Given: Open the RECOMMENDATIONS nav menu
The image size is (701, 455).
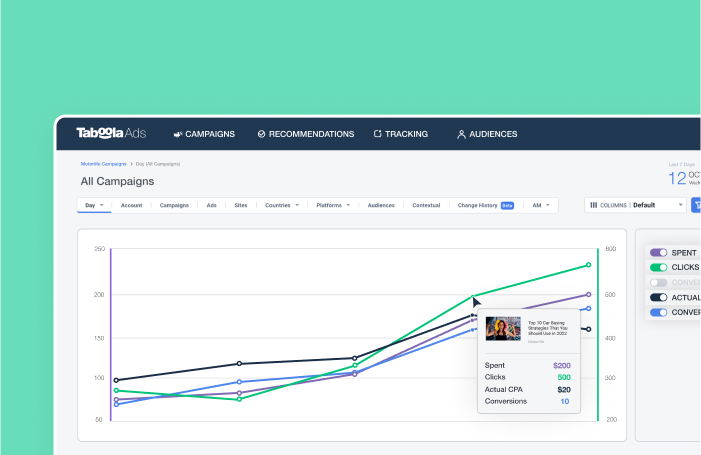Looking at the screenshot, I should 306,134.
